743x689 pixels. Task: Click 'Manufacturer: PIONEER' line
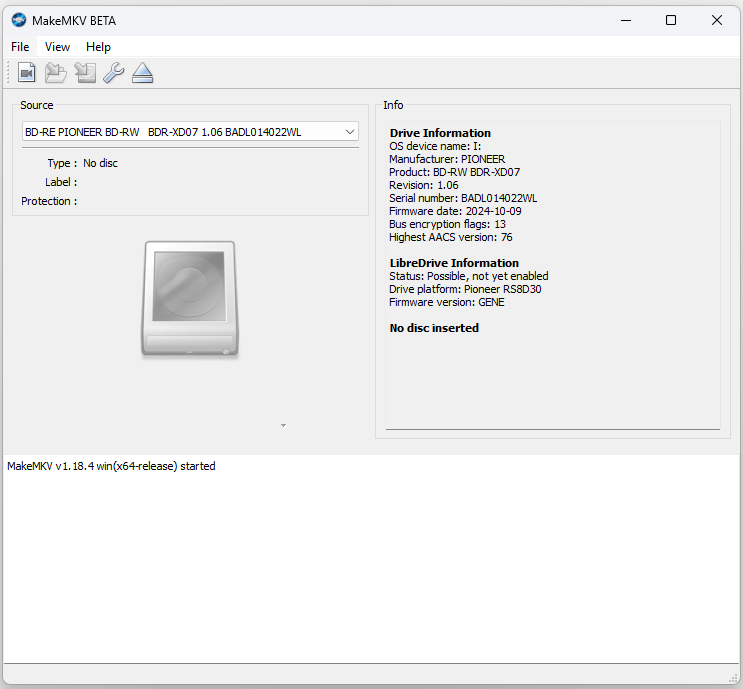point(447,159)
